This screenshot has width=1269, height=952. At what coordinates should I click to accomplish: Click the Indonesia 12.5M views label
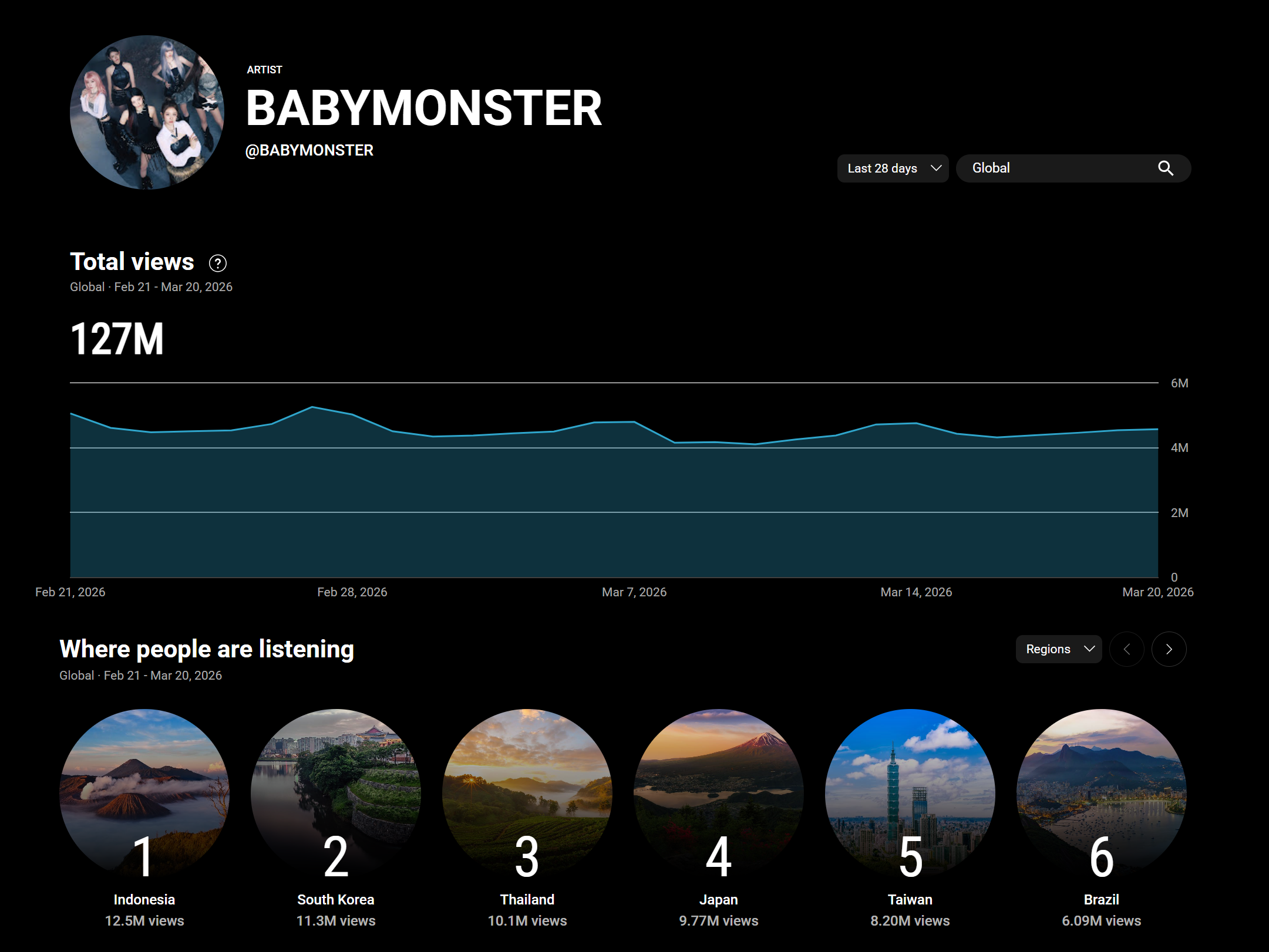(x=144, y=920)
